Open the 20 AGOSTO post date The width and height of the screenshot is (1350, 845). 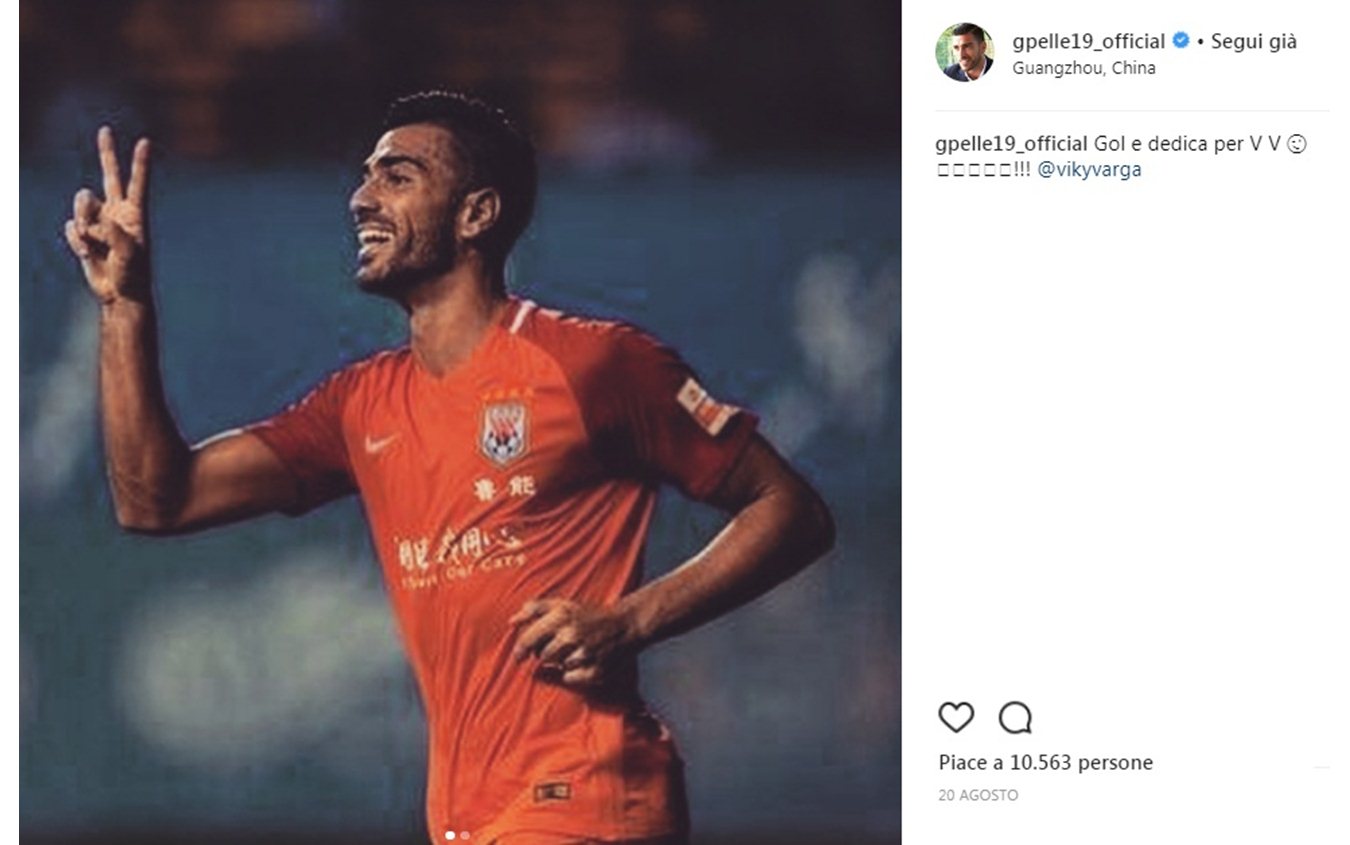pyautogui.click(x=978, y=796)
